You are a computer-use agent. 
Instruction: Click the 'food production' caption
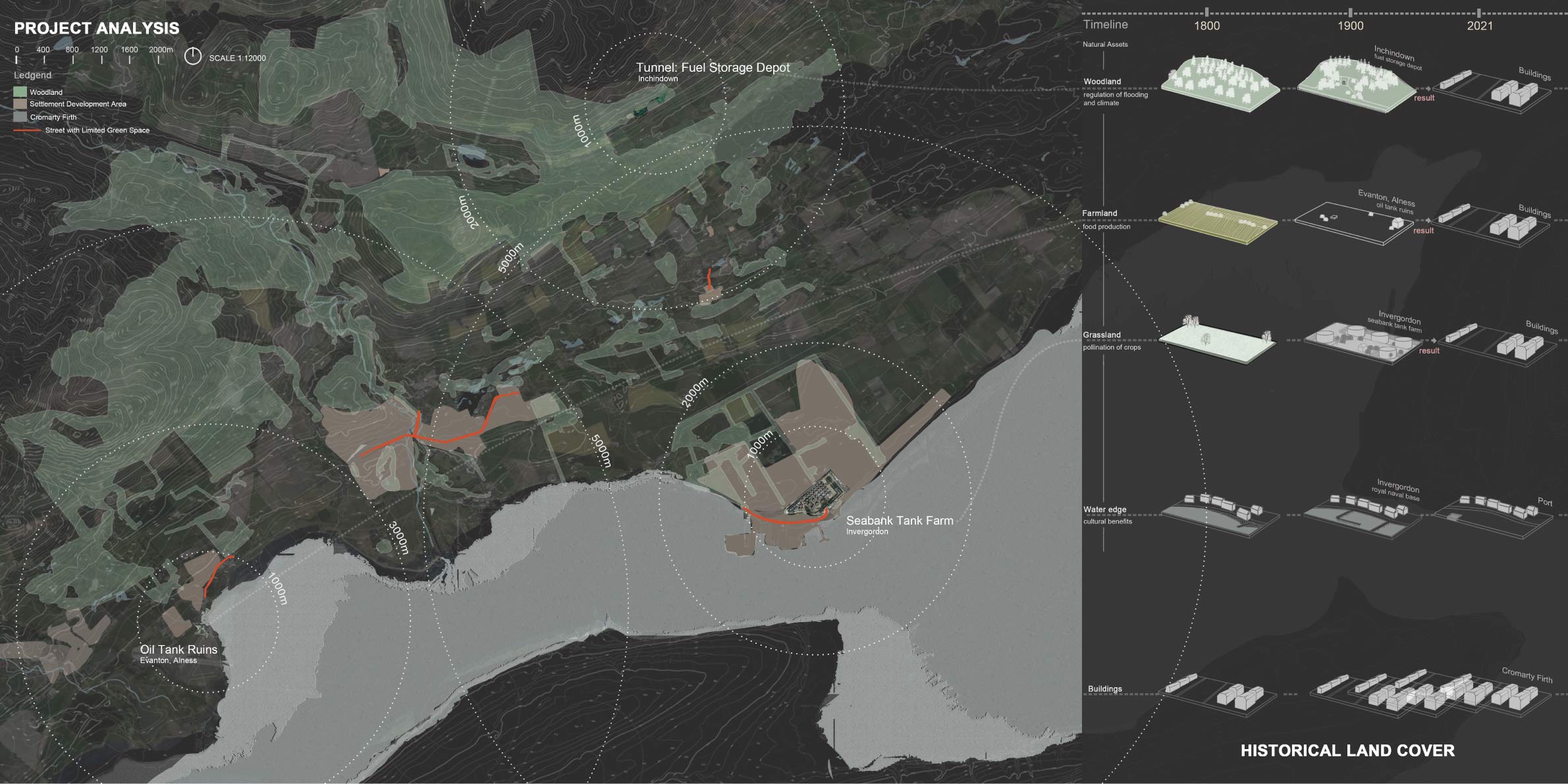point(1106,226)
